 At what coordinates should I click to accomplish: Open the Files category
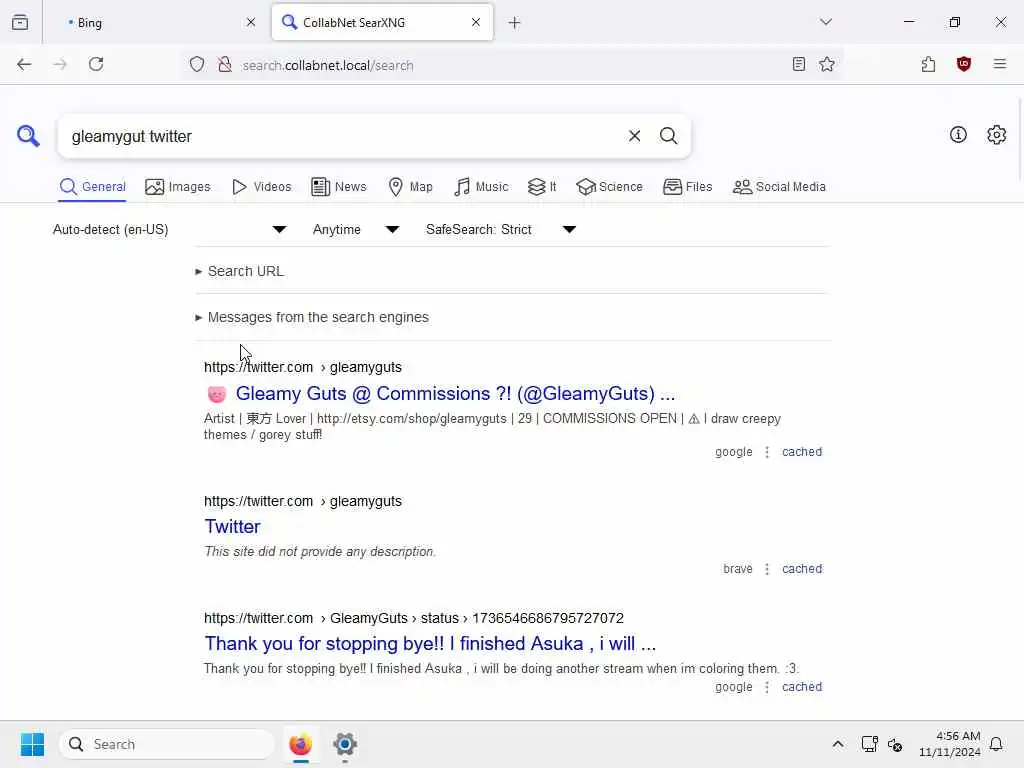(687, 187)
